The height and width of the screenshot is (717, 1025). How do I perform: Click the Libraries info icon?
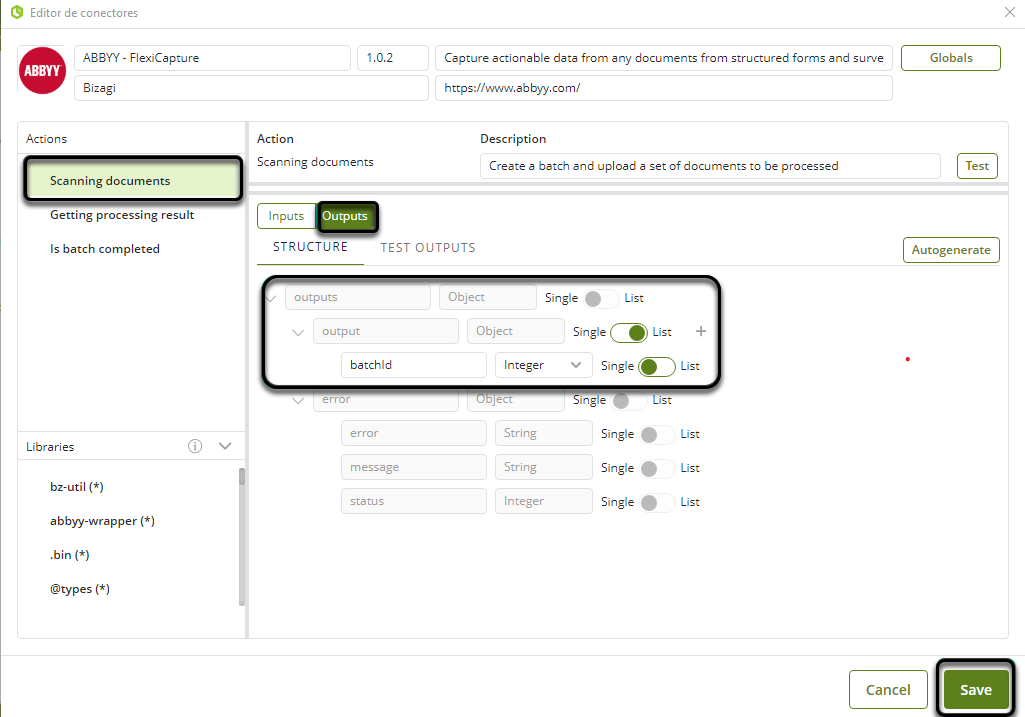tap(195, 446)
